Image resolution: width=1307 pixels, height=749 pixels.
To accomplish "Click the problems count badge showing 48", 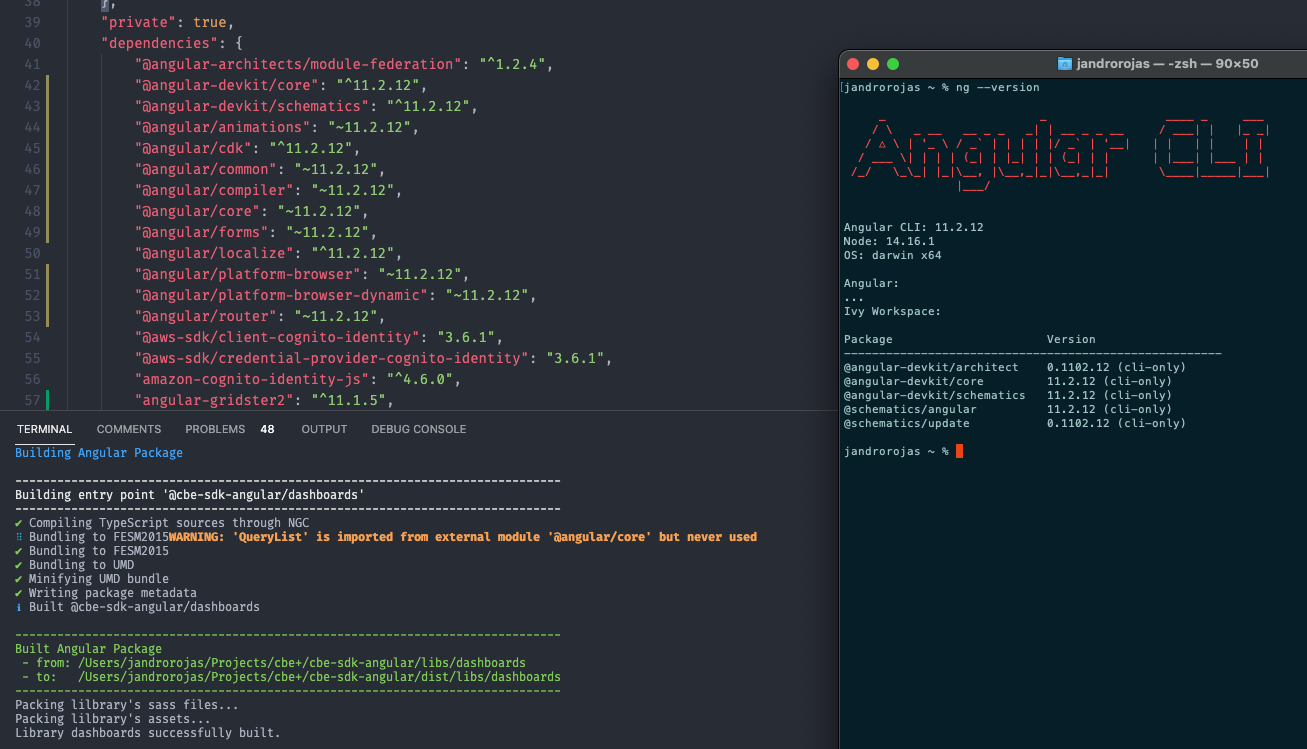I will pos(267,429).
